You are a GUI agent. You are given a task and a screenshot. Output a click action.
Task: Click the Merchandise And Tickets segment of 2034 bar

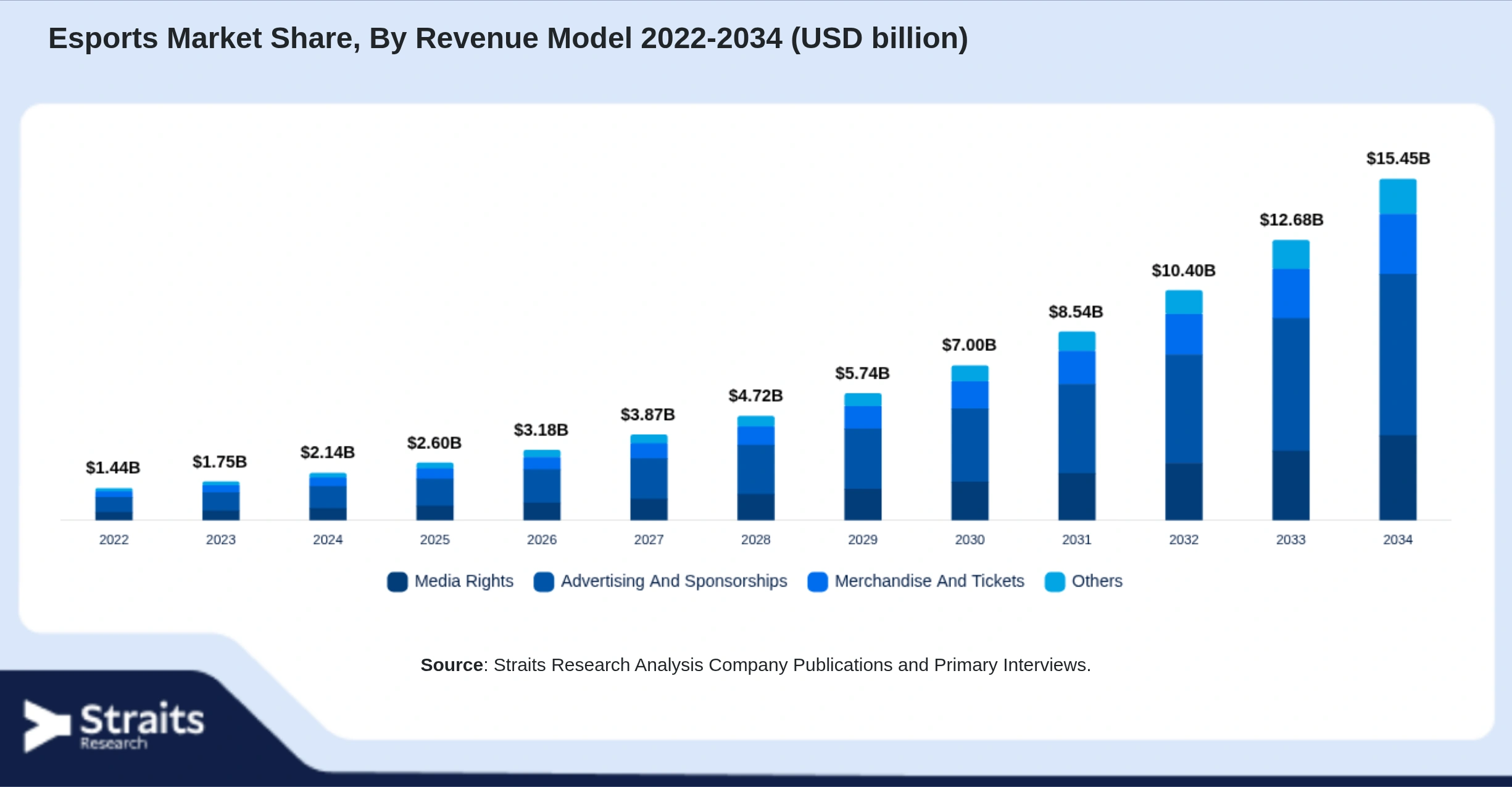coord(1398,244)
